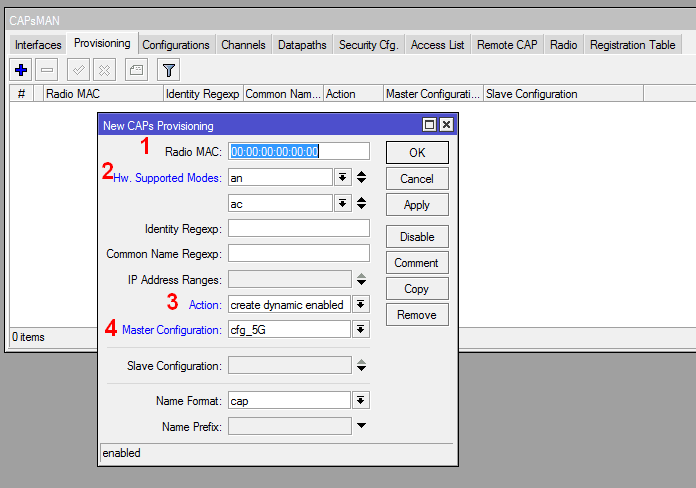The image size is (696, 488).
Task: Expand the Name Prefix field arrow
Action: [x=361, y=426]
